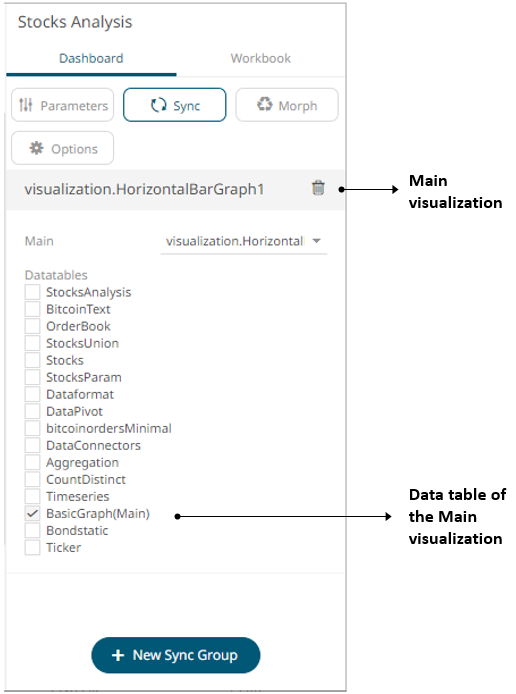Viewport: 516px width, 694px height.
Task: Select the Timeseries datatable checkbox
Action: click(x=32, y=497)
